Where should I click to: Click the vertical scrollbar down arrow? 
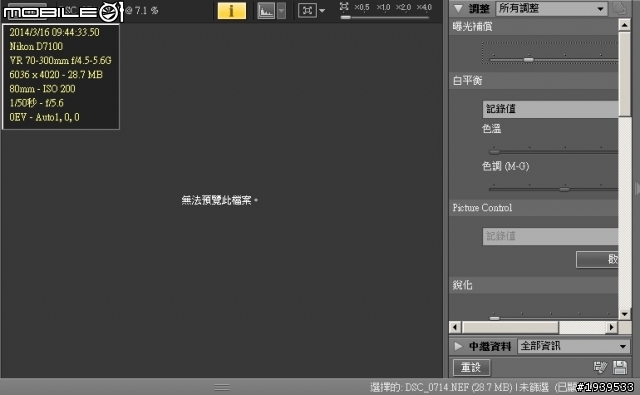[624, 314]
